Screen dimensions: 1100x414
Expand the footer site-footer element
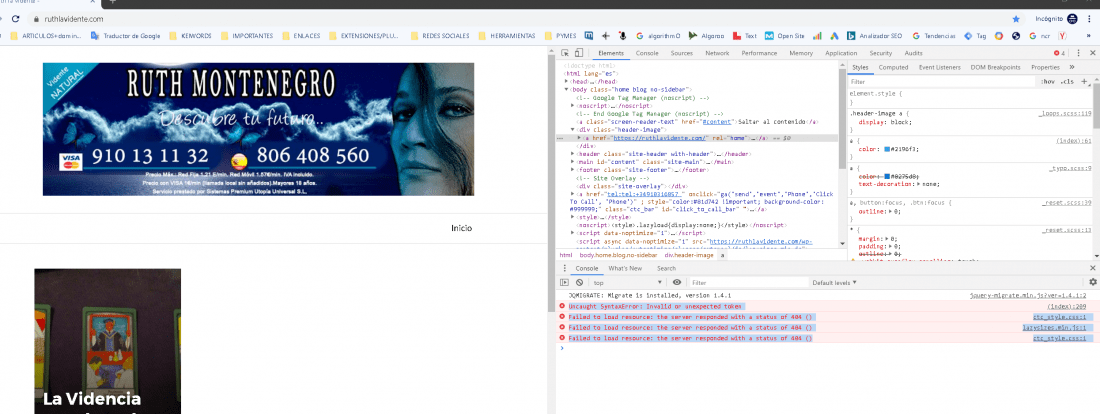(x=573, y=169)
